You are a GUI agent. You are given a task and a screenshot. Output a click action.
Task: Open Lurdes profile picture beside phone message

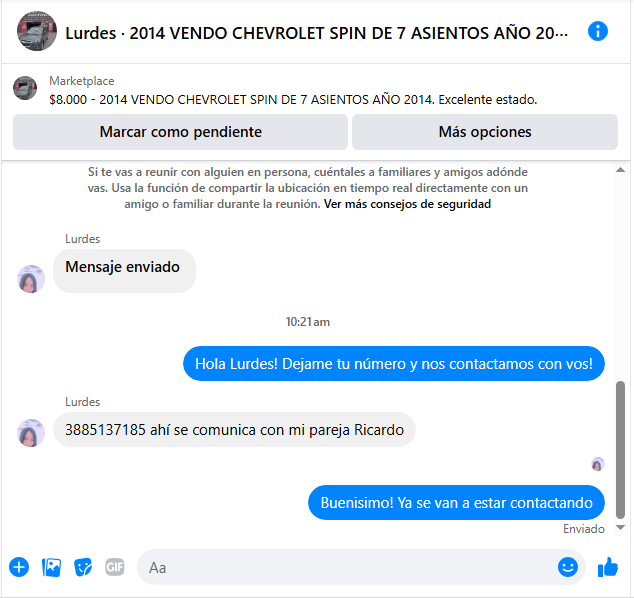pos(31,433)
